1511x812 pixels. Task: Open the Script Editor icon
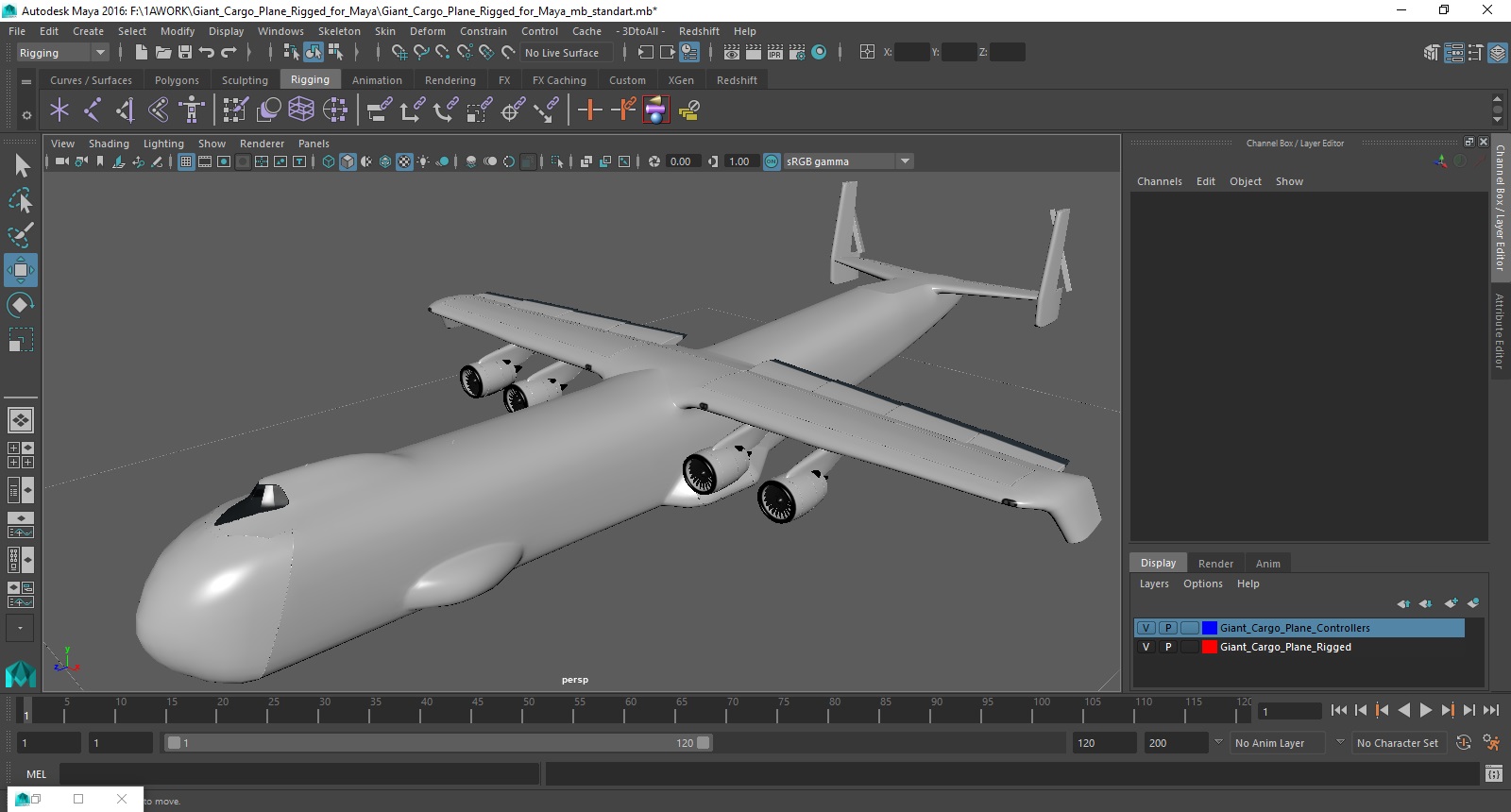[x=1493, y=774]
